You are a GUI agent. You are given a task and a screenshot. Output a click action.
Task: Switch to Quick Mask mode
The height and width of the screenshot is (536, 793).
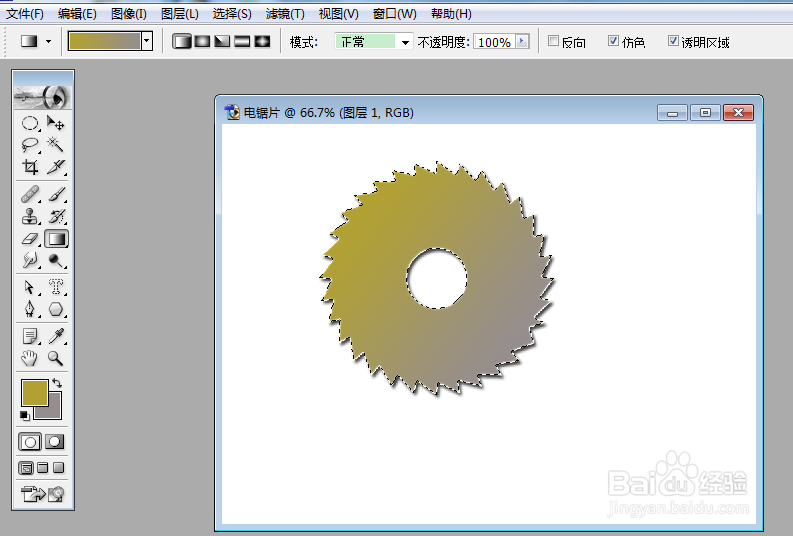pyautogui.click(x=55, y=442)
